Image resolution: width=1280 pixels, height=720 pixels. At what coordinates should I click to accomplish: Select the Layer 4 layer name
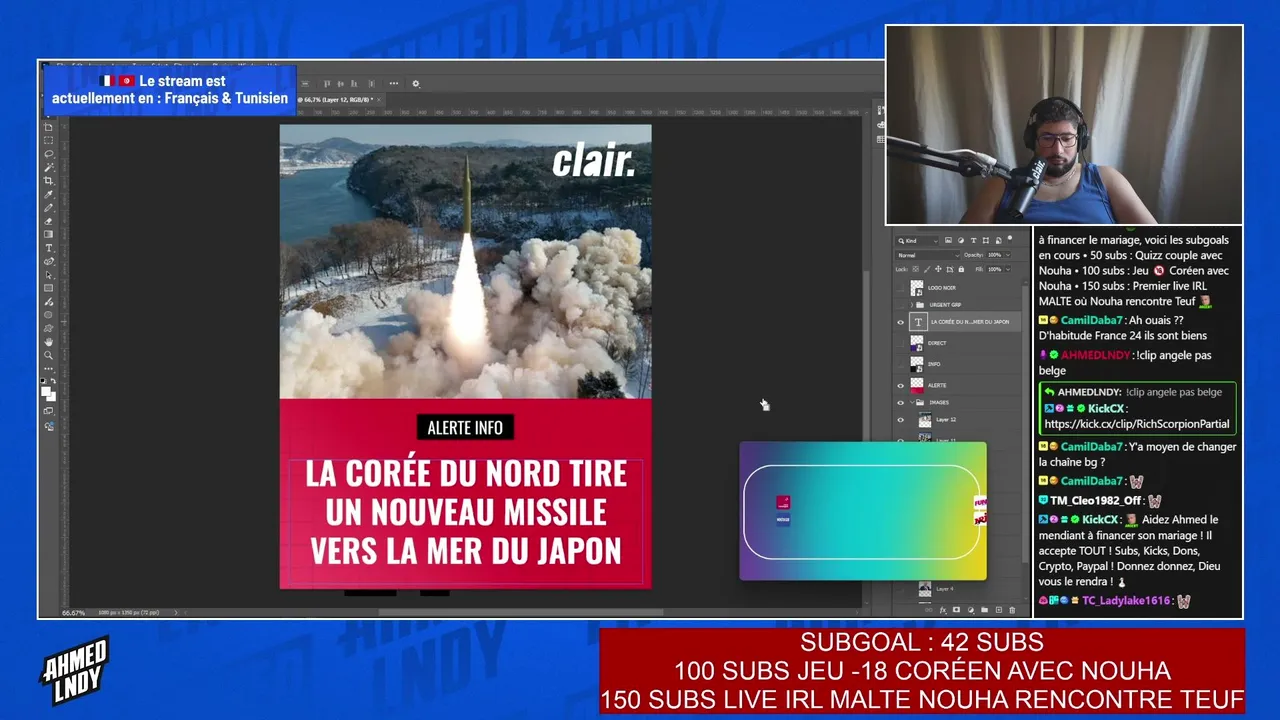[945, 589]
